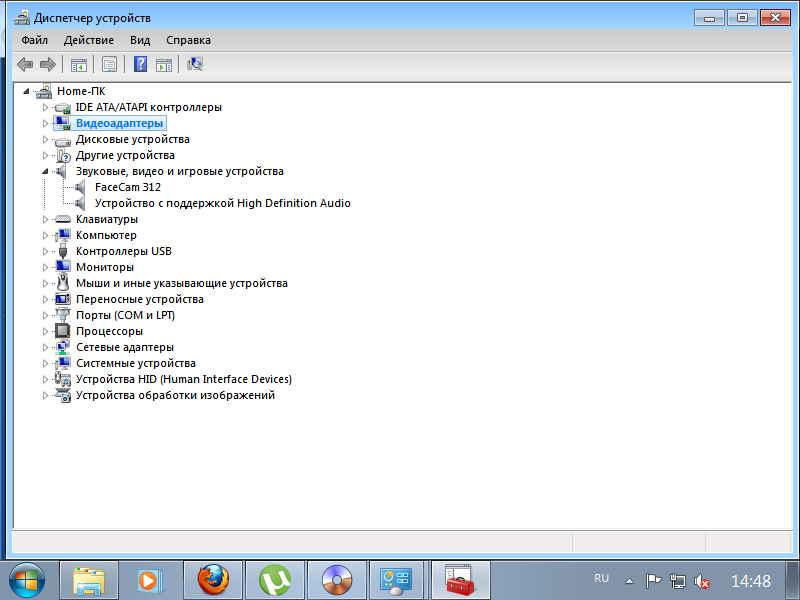Select Устройство с поддержкой High Definition Audio
The height and width of the screenshot is (600, 800).
(x=222, y=203)
